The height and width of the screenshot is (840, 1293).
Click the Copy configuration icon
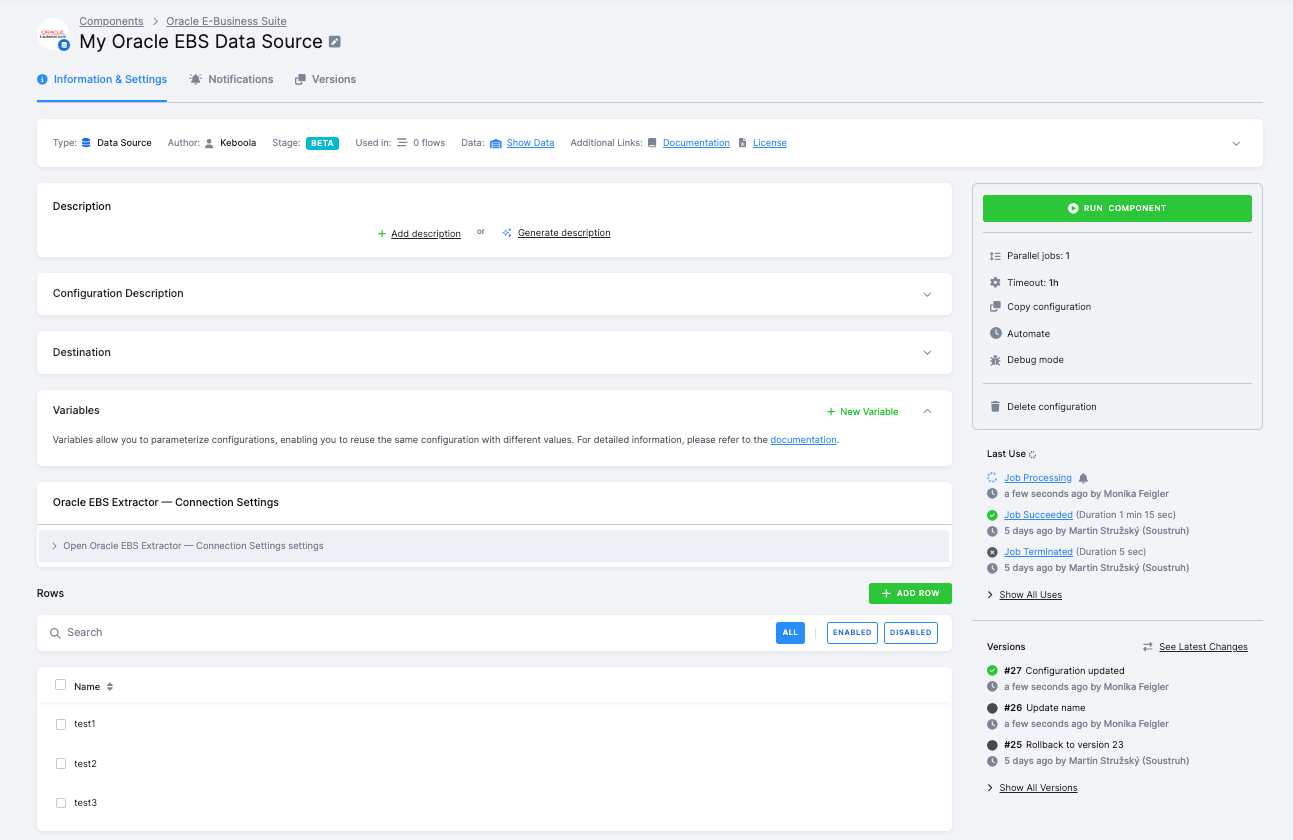click(995, 307)
